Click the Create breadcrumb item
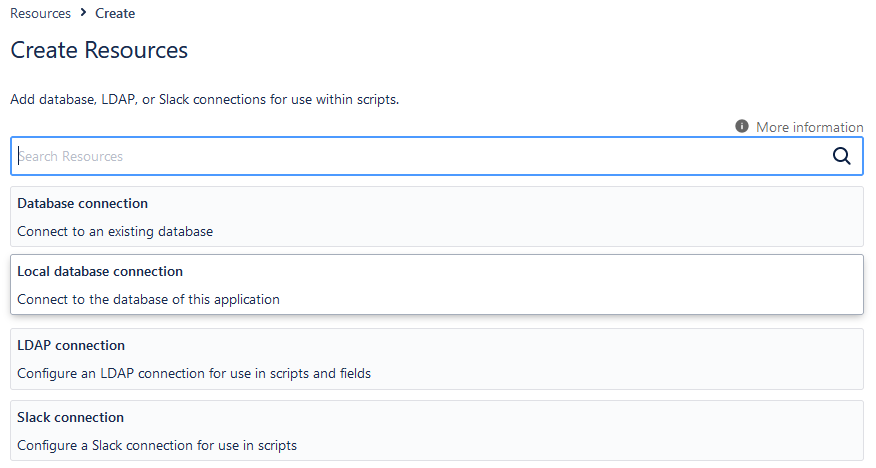The image size is (876, 468). coord(115,14)
